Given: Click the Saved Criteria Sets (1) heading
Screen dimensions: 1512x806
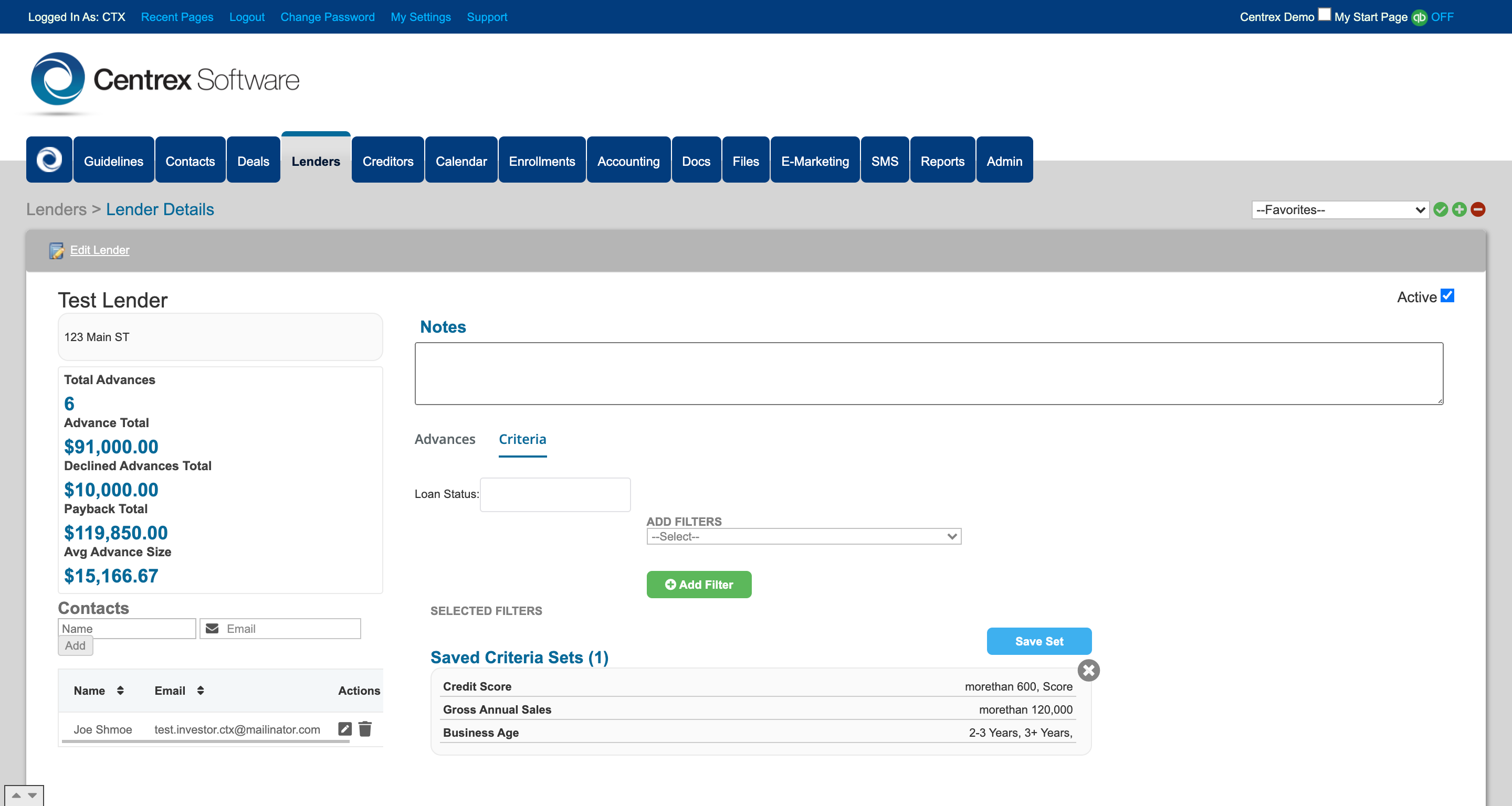Looking at the screenshot, I should coord(519,657).
